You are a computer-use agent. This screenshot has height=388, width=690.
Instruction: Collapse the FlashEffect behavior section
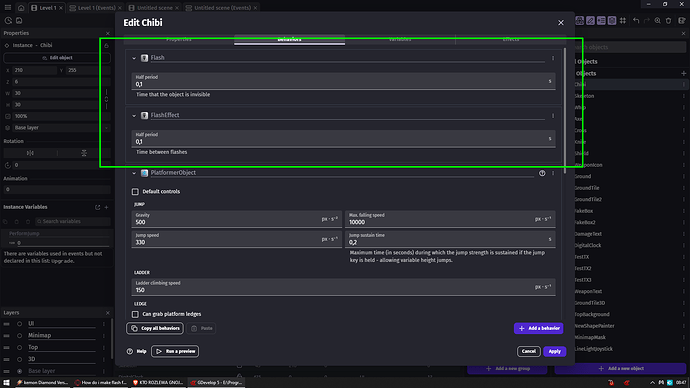(x=134, y=116)
